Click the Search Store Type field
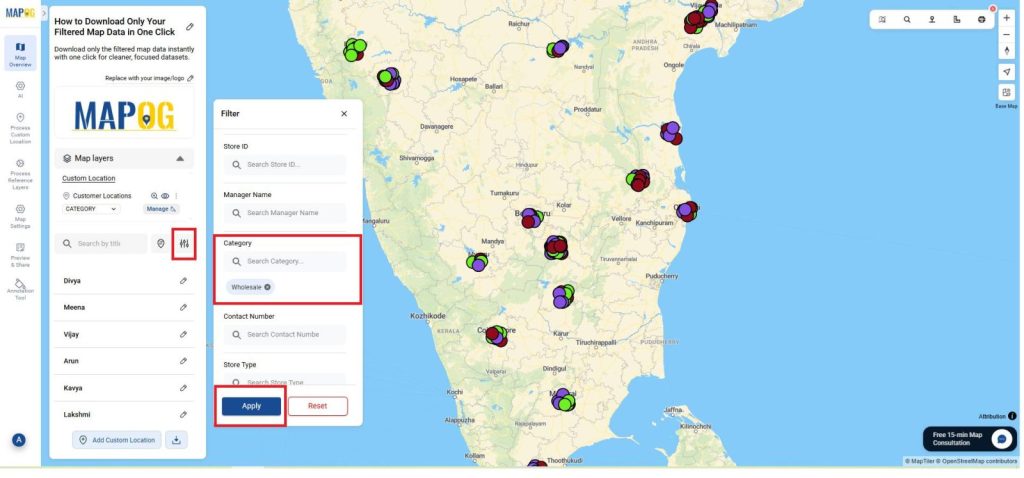This screenshot has width=1024, height=478. pos(285,380)
